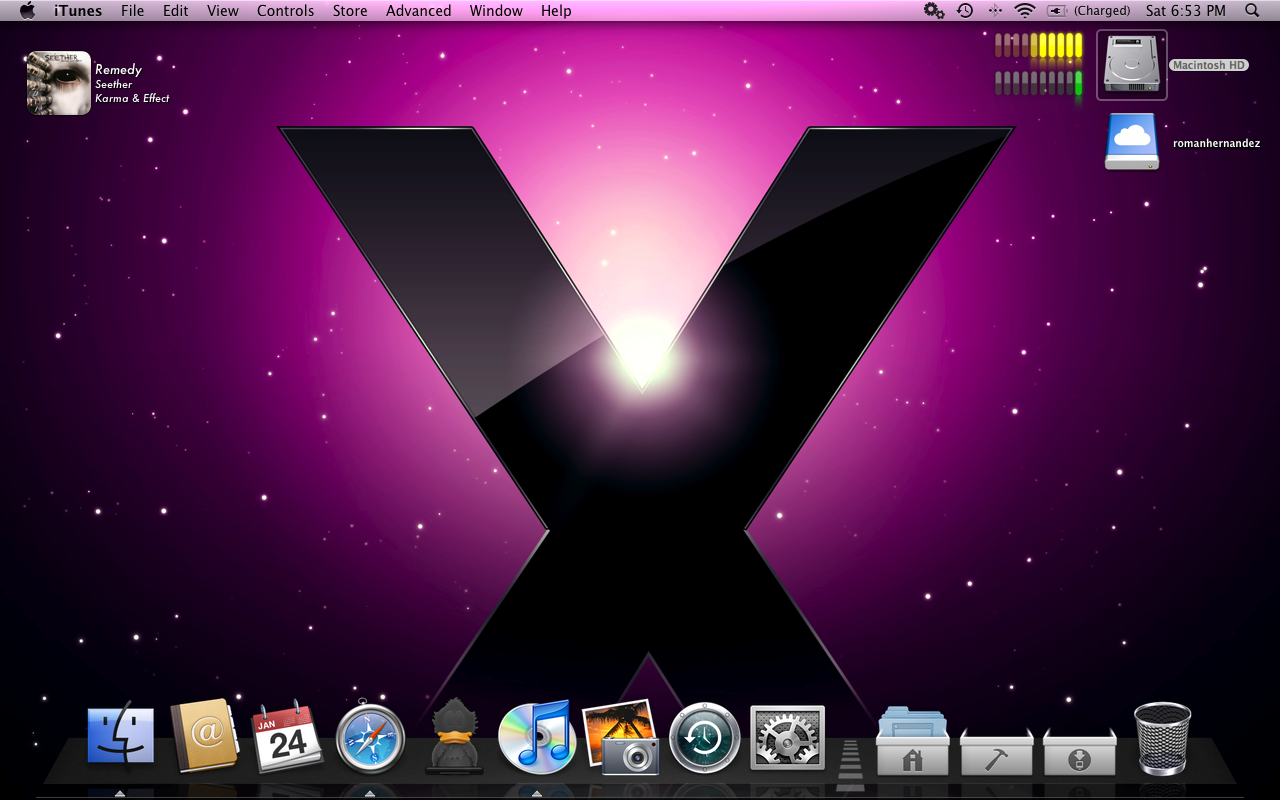Open the Apple menu
The image size is (1280, 800).
tap(28, 11)
